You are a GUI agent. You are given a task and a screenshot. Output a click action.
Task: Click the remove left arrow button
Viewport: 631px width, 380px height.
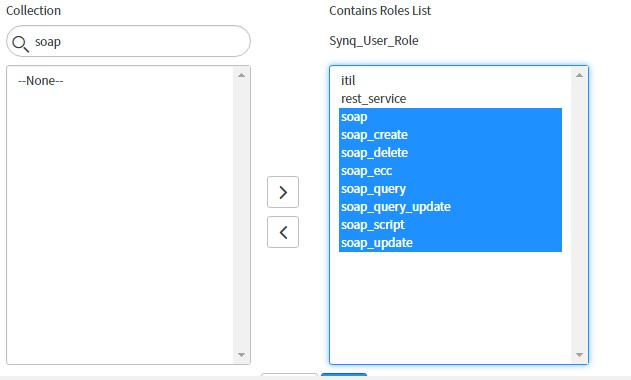tap(283, 232)
